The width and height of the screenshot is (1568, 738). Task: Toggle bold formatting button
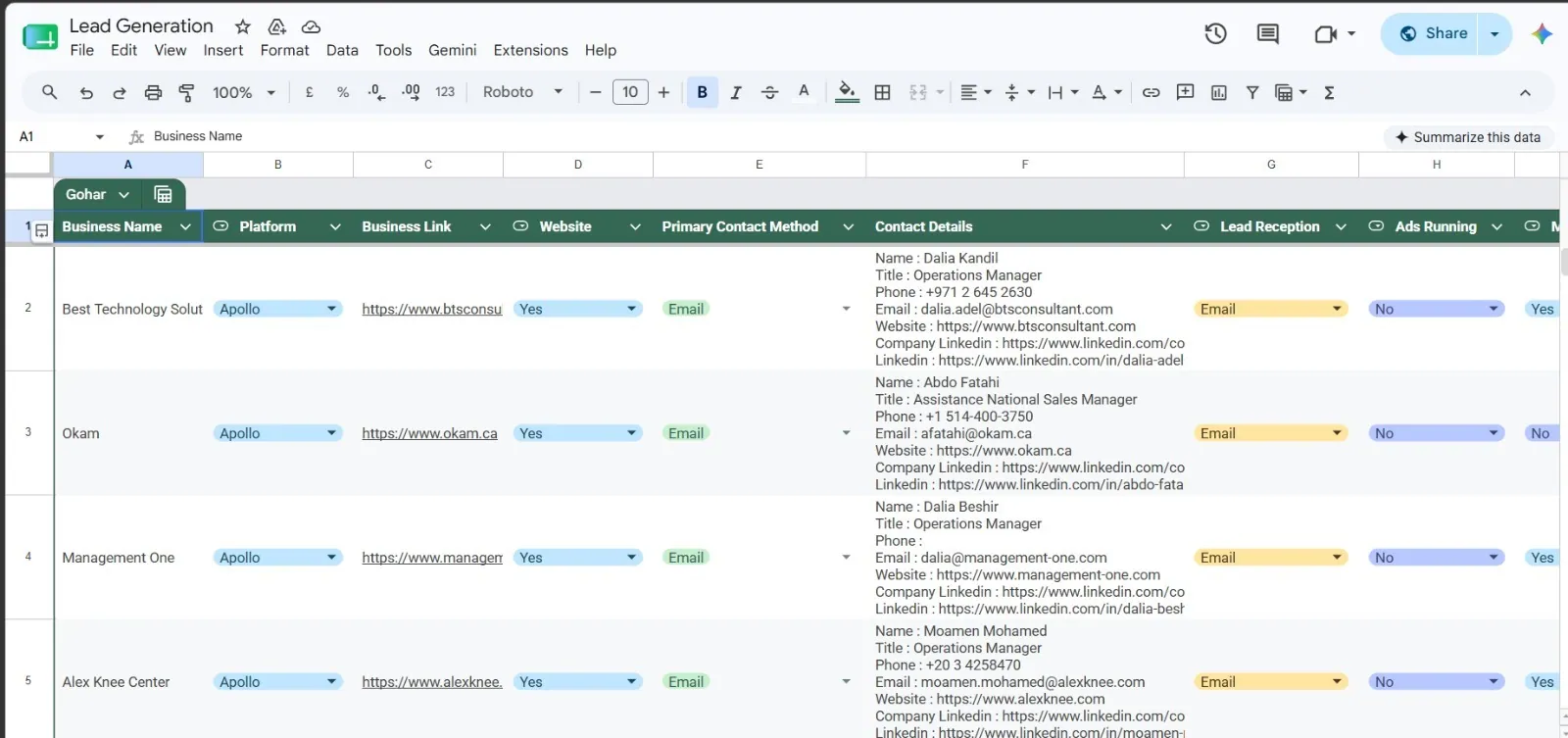(702, 92)
